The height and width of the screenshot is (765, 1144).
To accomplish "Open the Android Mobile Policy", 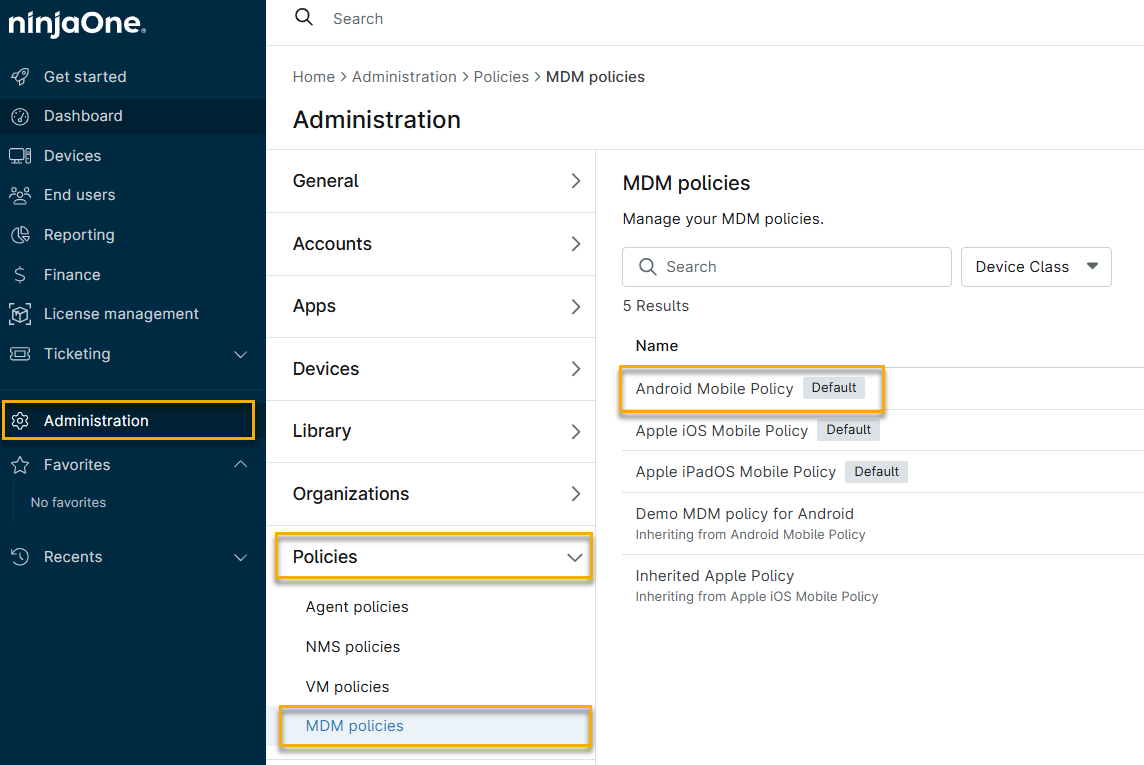I will [x=714, y=388].
